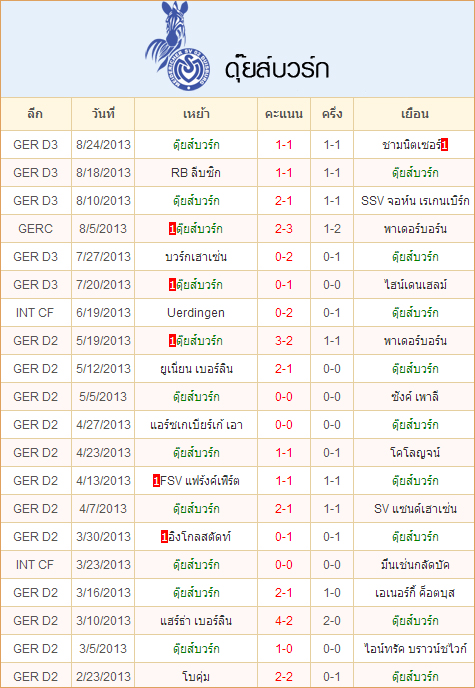The height and width of the screenshot is (688, 475).
Task: Open the ยูเนี่ยน เบอร์ลิน team entry
Action: pyautogui.click(x=196, y=369)
